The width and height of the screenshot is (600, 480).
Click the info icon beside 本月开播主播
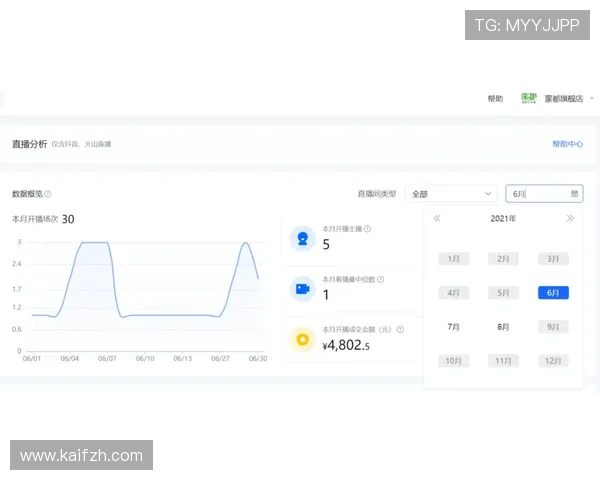click(367, 229)
